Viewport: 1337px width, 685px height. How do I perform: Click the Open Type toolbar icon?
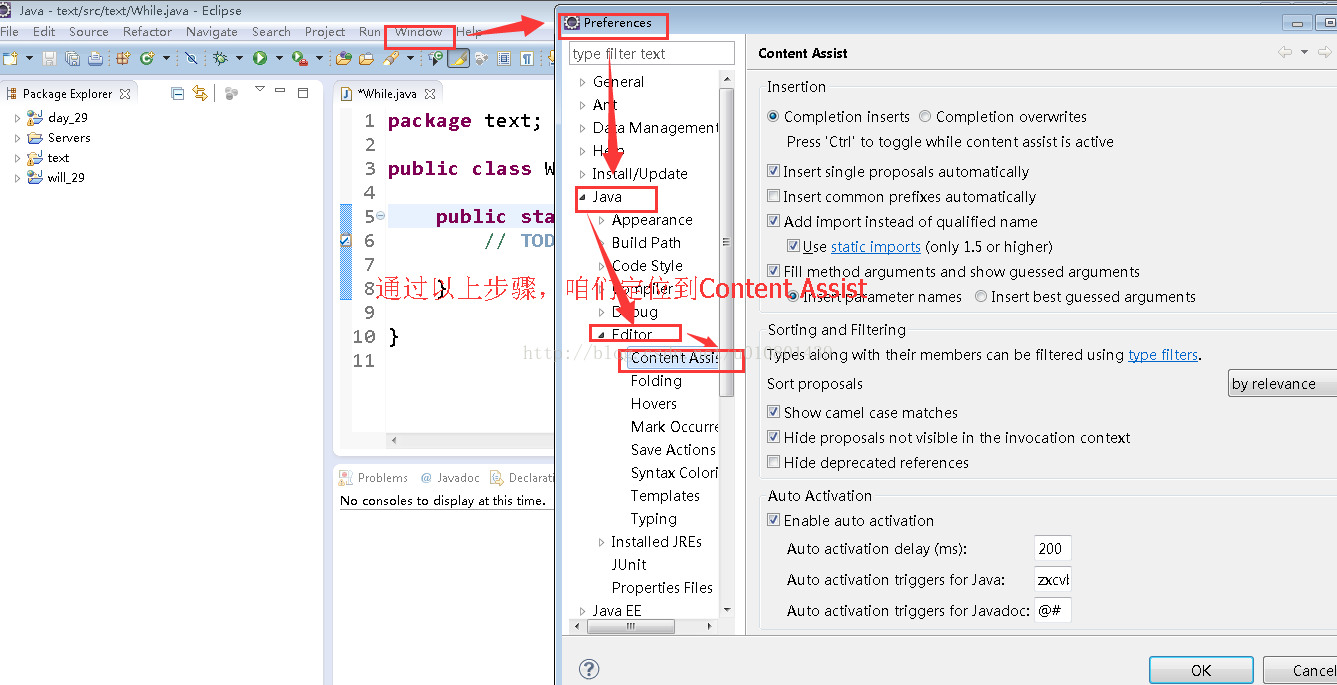[343, 58]
